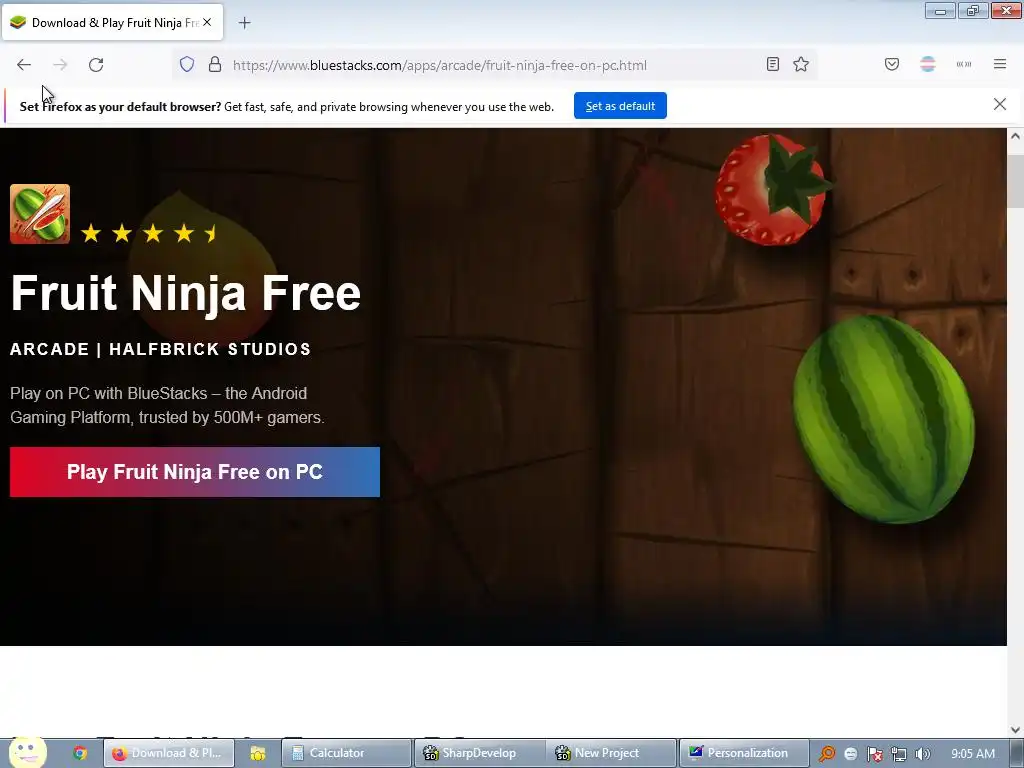Open the Start button on taskbar
Screen dimensions: 1024x768
click(28, 752)
